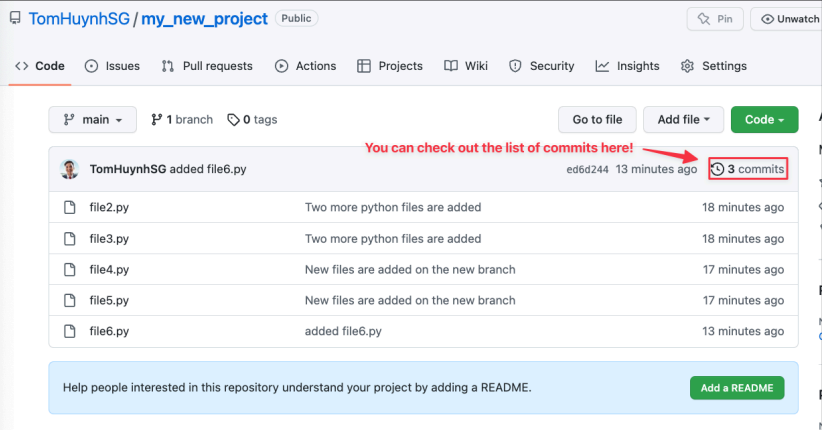Open the main branch dropdown
822x430 pixels.
click(93, 120)
